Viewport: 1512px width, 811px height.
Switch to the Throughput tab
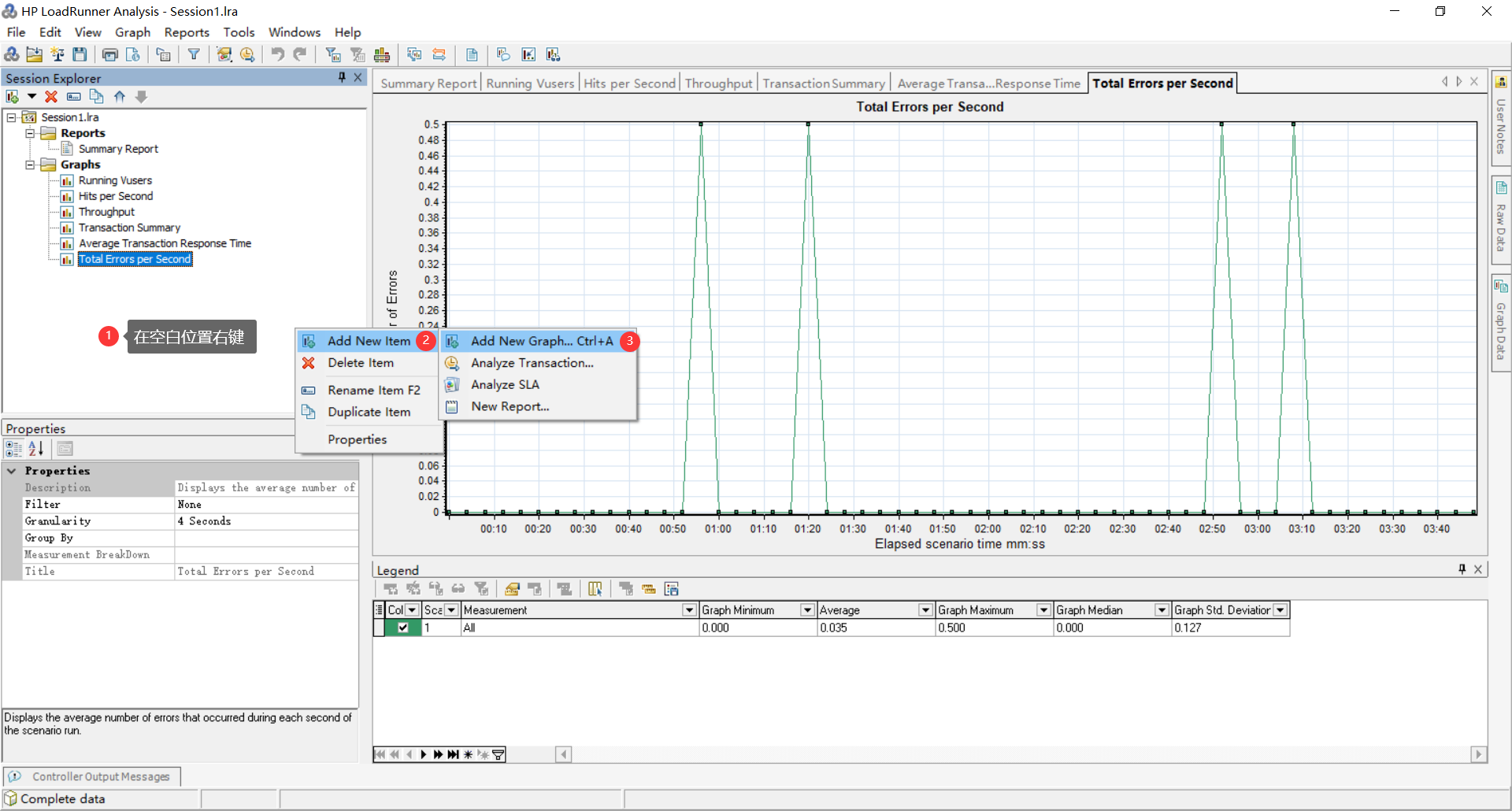coord(718,83)
